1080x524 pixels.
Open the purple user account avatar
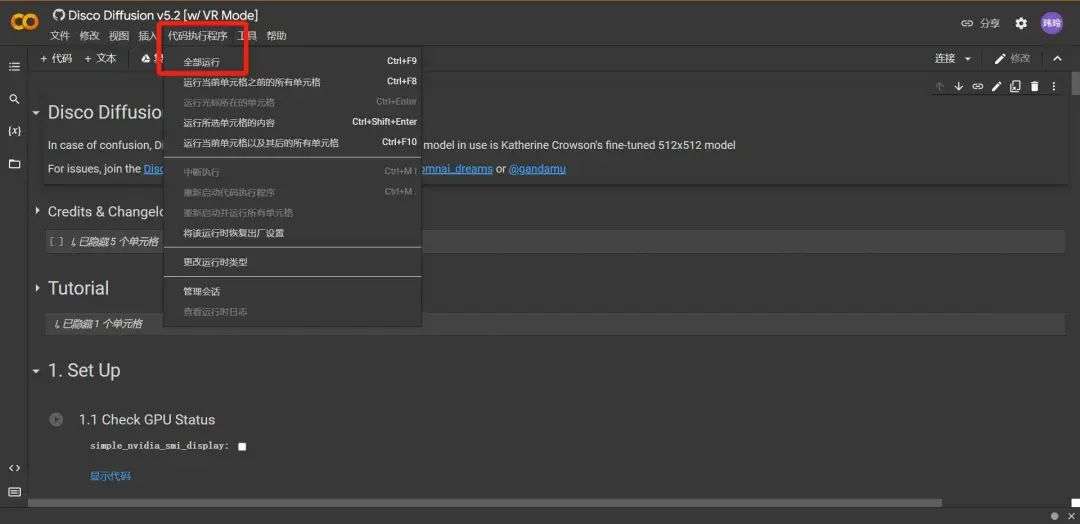(1051, 23)
